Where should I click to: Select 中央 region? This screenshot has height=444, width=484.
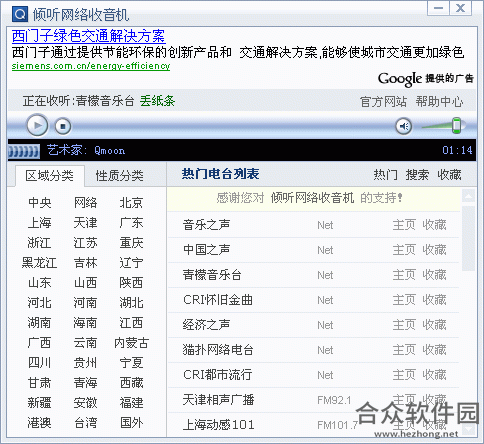pyautogui.click(x=39, y=203)
